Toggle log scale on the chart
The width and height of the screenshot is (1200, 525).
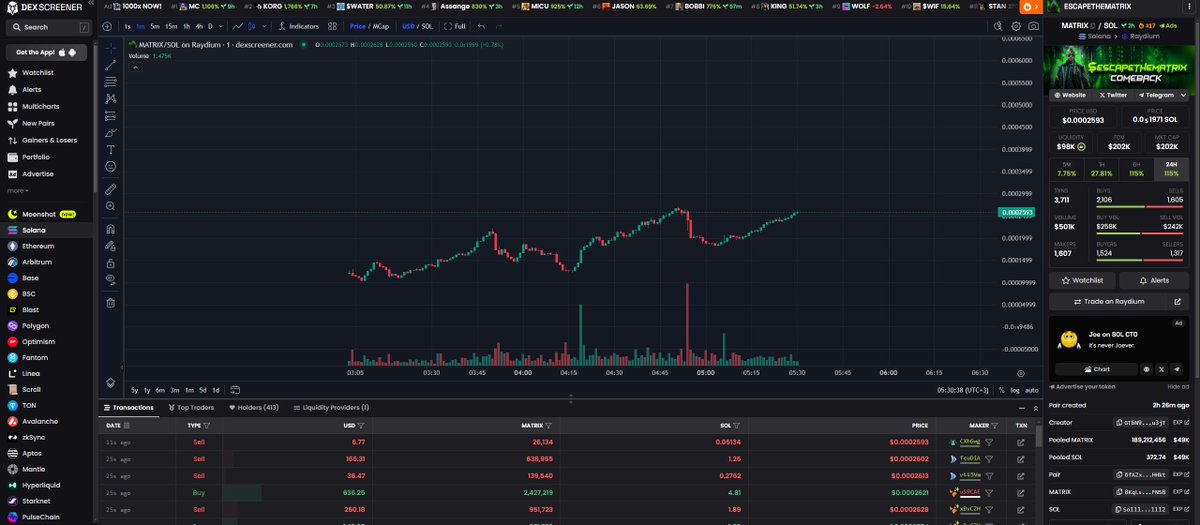[x=1016, y=390]
